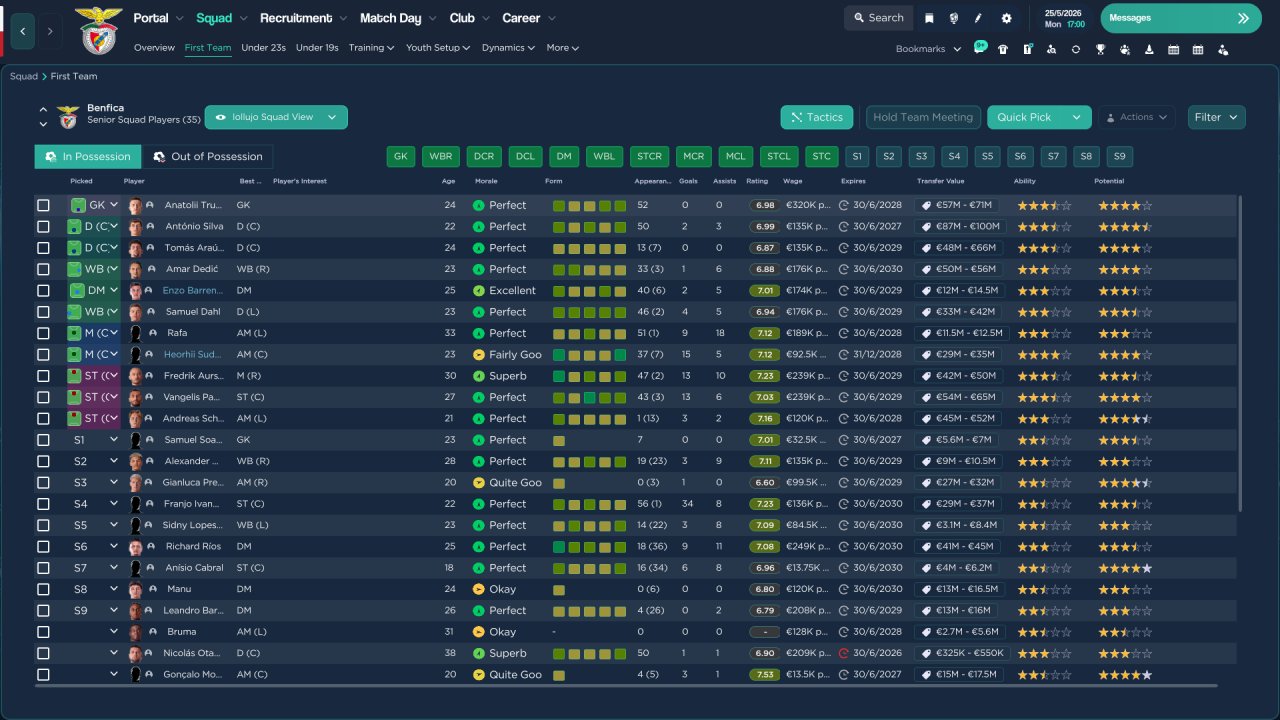
Task: Click the Tactics button
Action: tap(816, 117)
